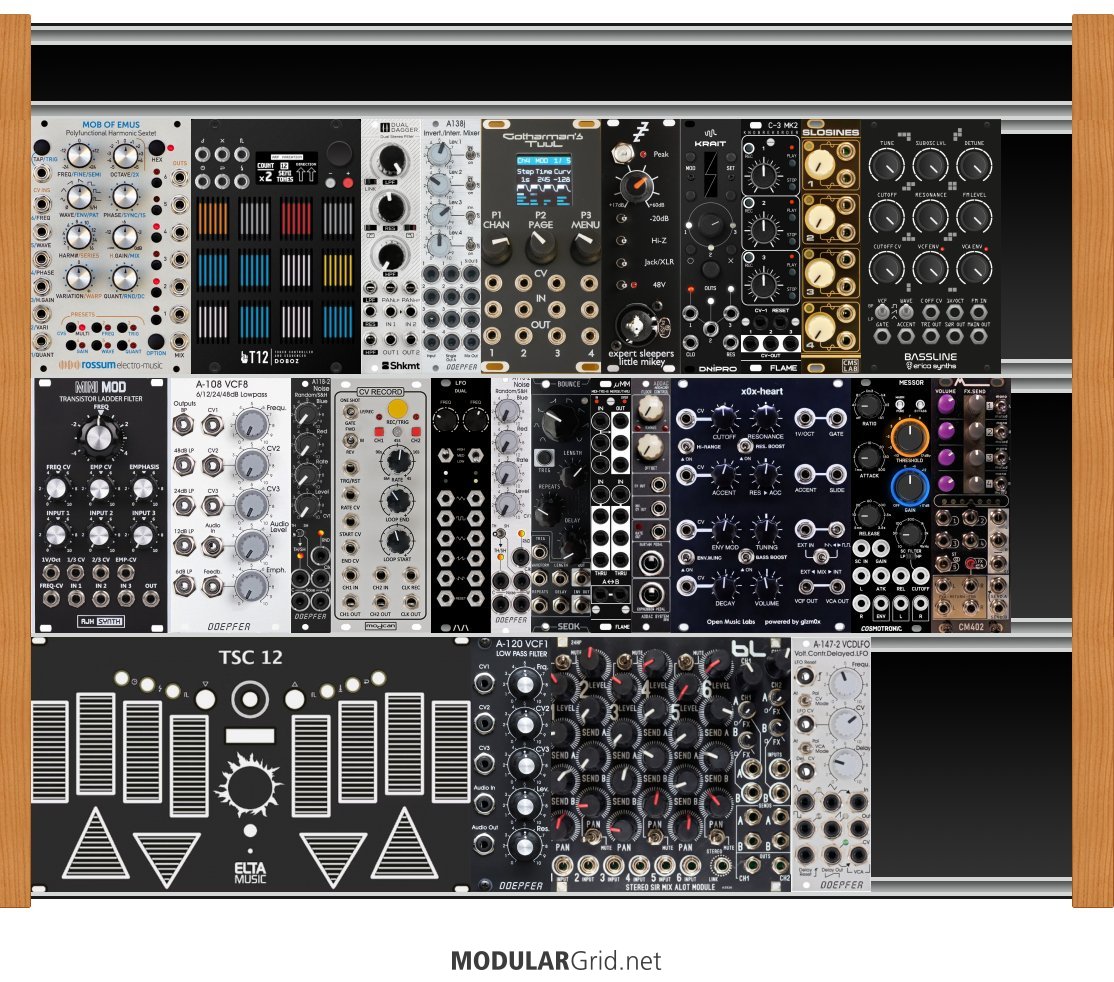
Task: Click the T12 display showing COUNT x2
Action: pyautogui.click(x=285, y=169)
